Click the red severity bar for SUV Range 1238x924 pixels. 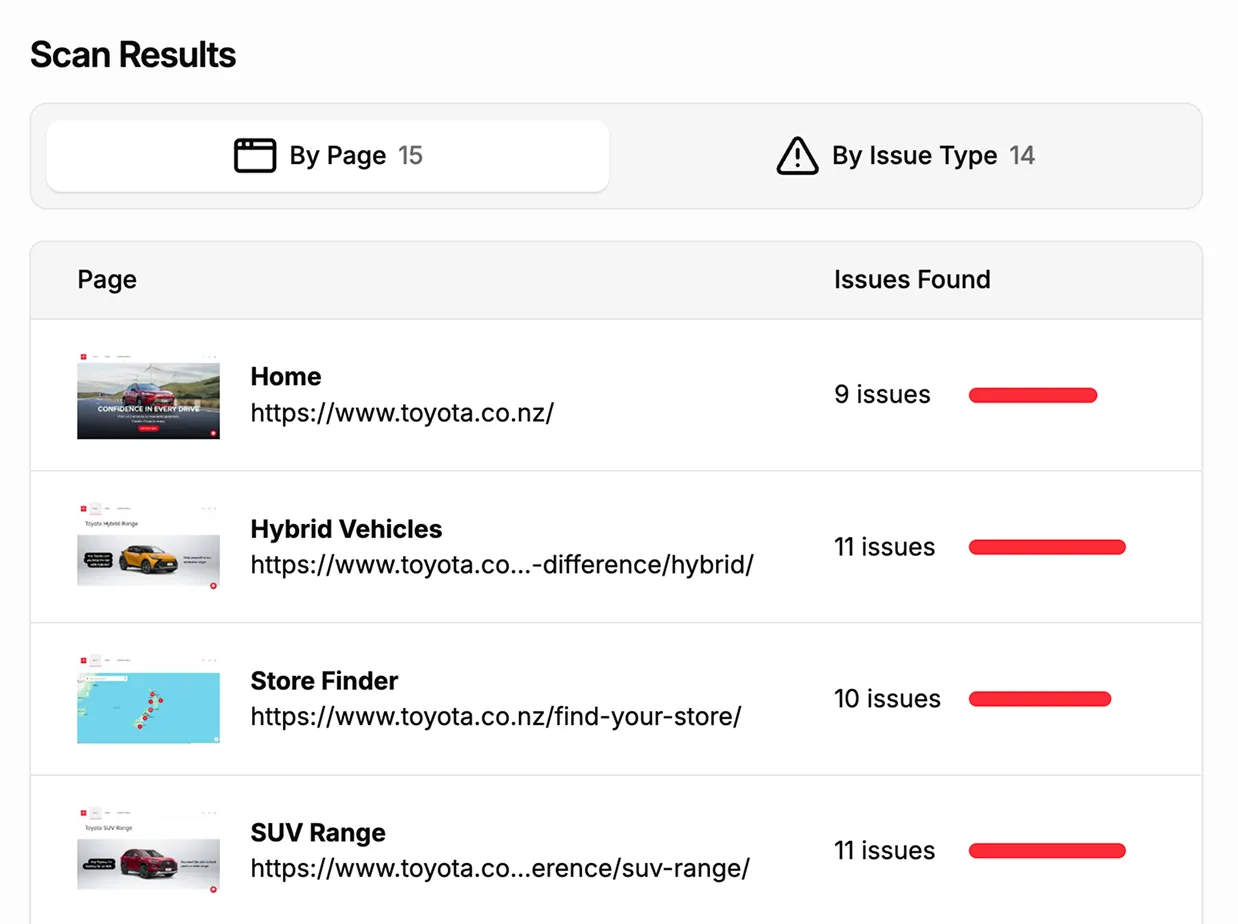pyautogui.click(x=1047, y=850)
